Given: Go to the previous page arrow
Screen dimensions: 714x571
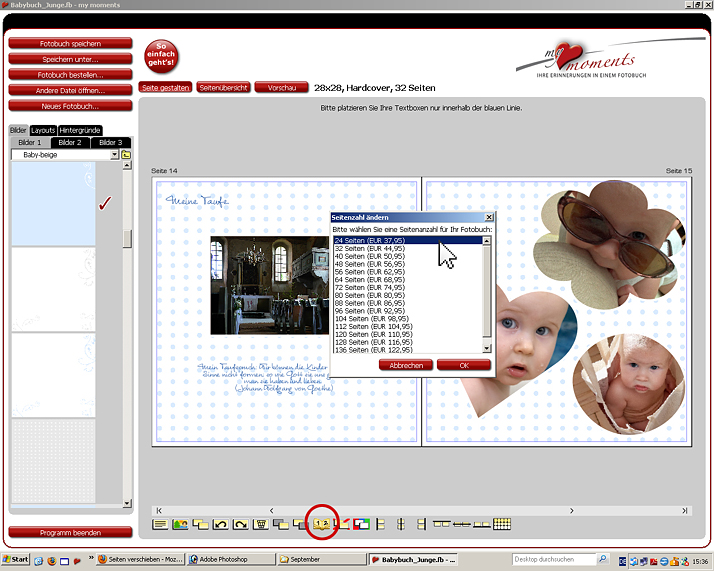Looking at the screenshot, I should tap(271, 510).
